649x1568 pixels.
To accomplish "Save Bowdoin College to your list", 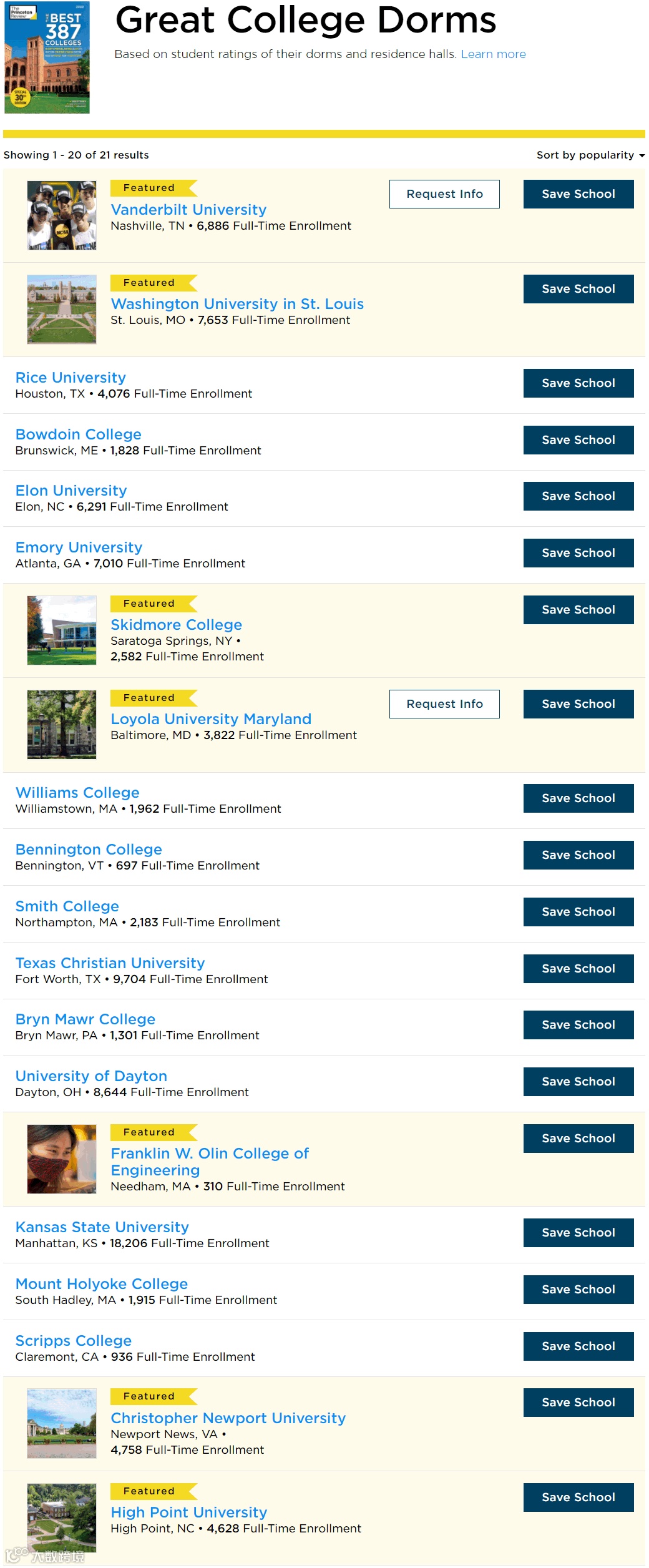I will (x=578, y=440).
